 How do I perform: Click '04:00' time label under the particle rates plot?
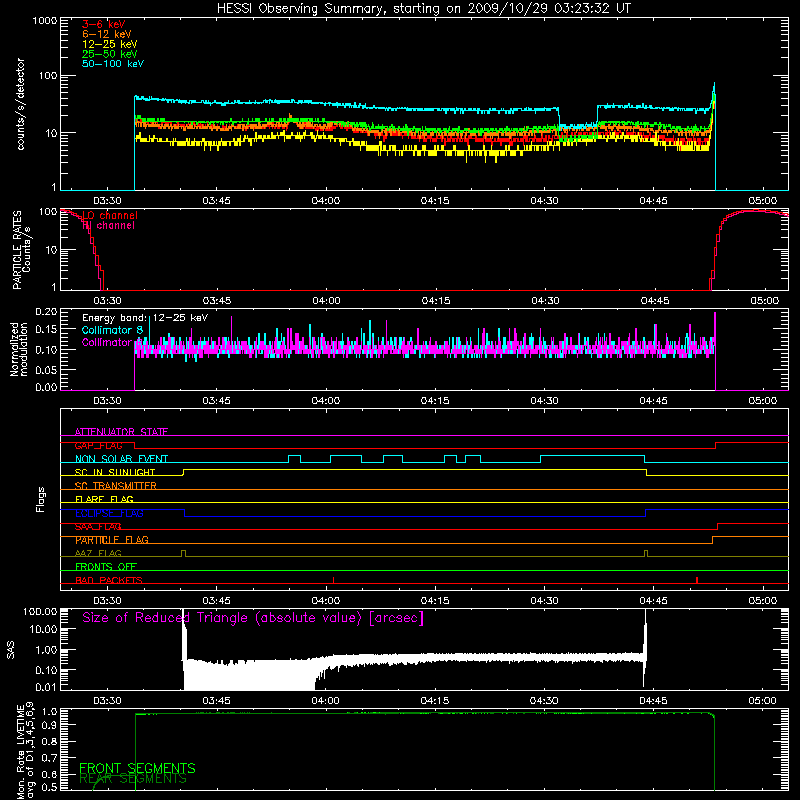click(326, 301)
